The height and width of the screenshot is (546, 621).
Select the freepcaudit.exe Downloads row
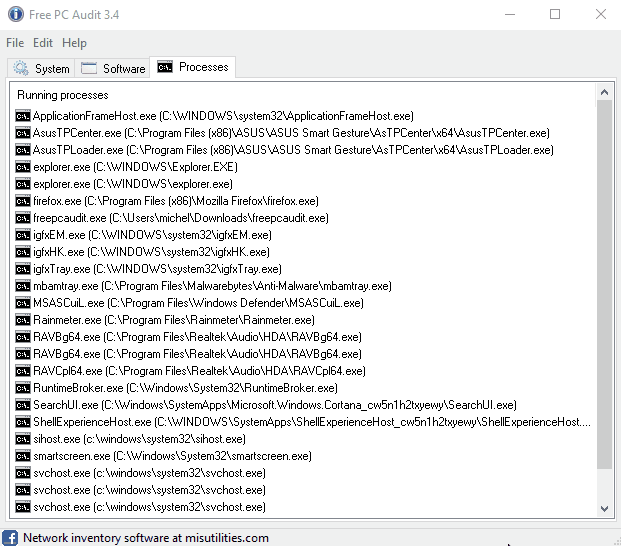[x=181, y=218]
